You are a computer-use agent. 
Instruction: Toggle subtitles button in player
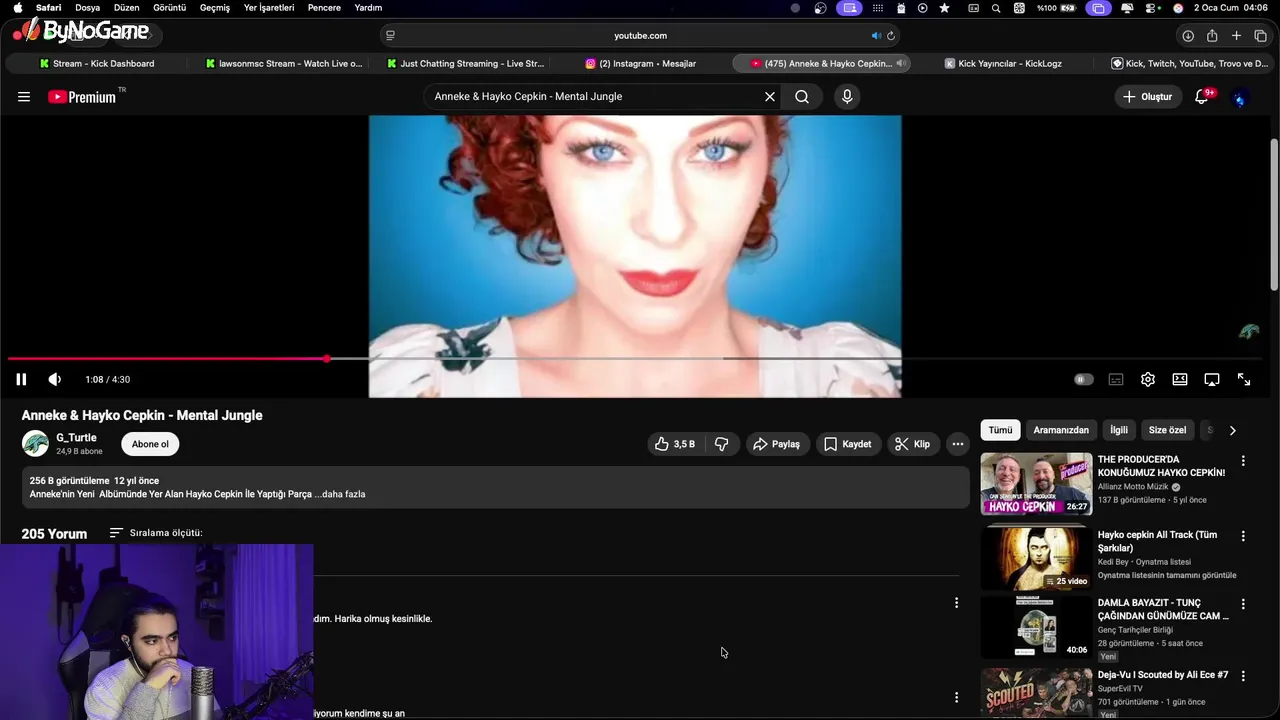(x=1116, y=379)
